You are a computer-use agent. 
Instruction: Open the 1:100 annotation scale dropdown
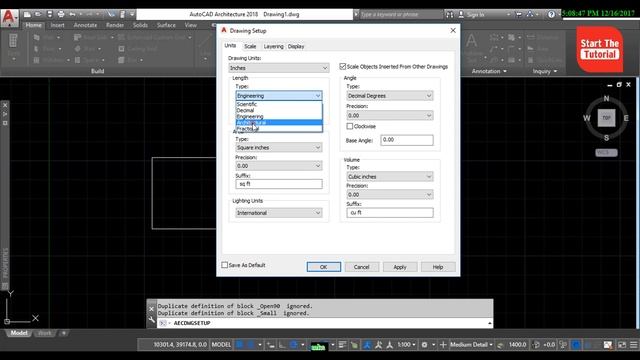point(407,344)
